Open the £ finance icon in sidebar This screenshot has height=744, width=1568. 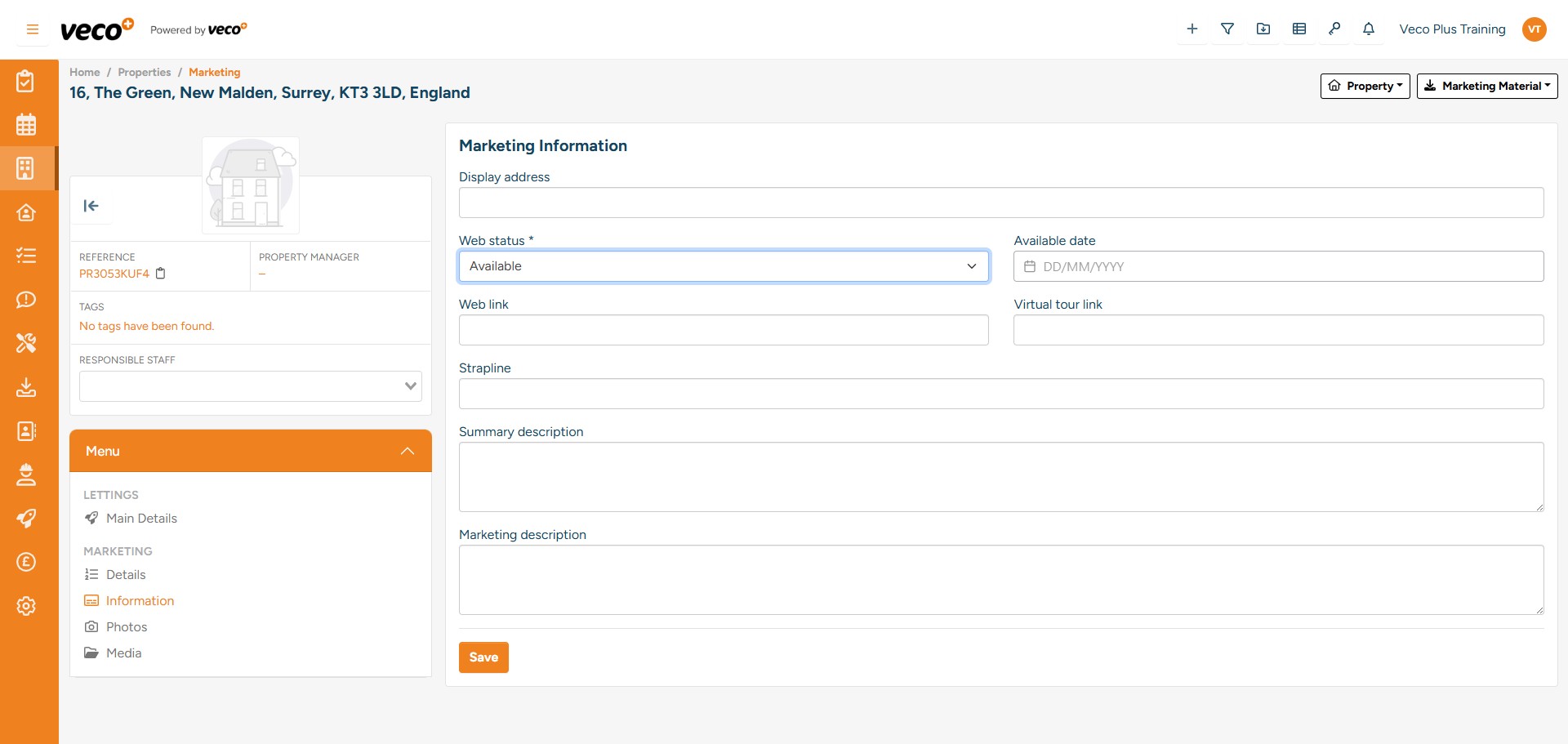tap(27, 562)
